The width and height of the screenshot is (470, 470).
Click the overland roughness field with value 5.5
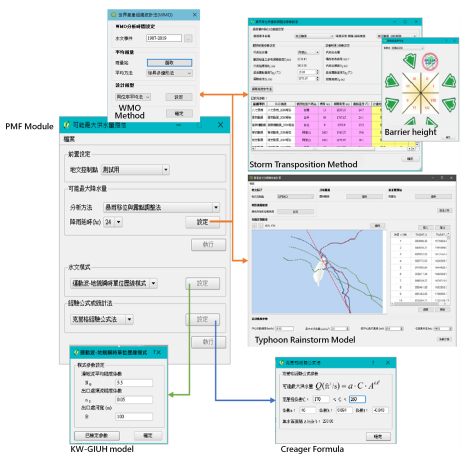(x=134, y=383)
